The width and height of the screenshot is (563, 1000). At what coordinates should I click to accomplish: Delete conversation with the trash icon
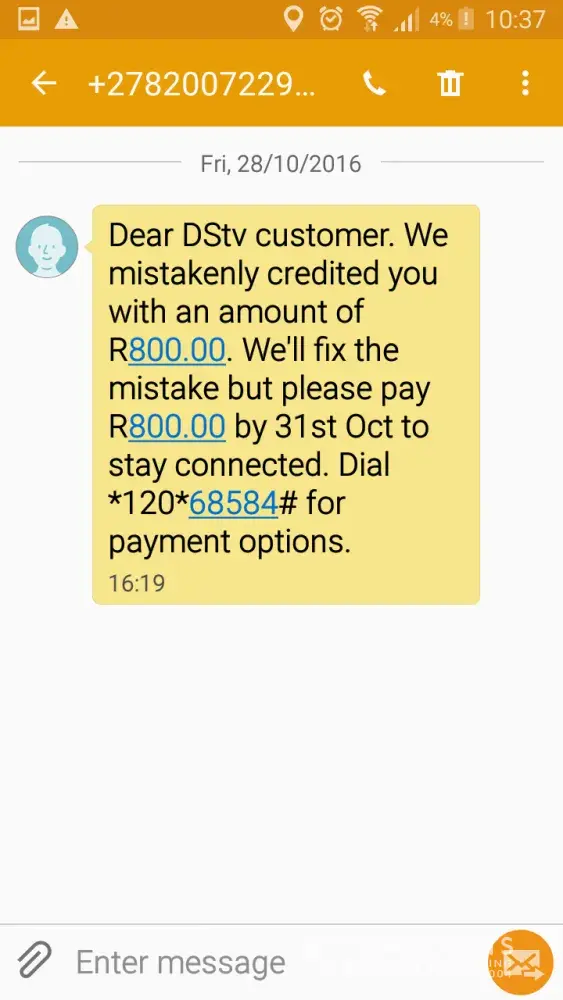pyautogui.click(x=450, y=83)
